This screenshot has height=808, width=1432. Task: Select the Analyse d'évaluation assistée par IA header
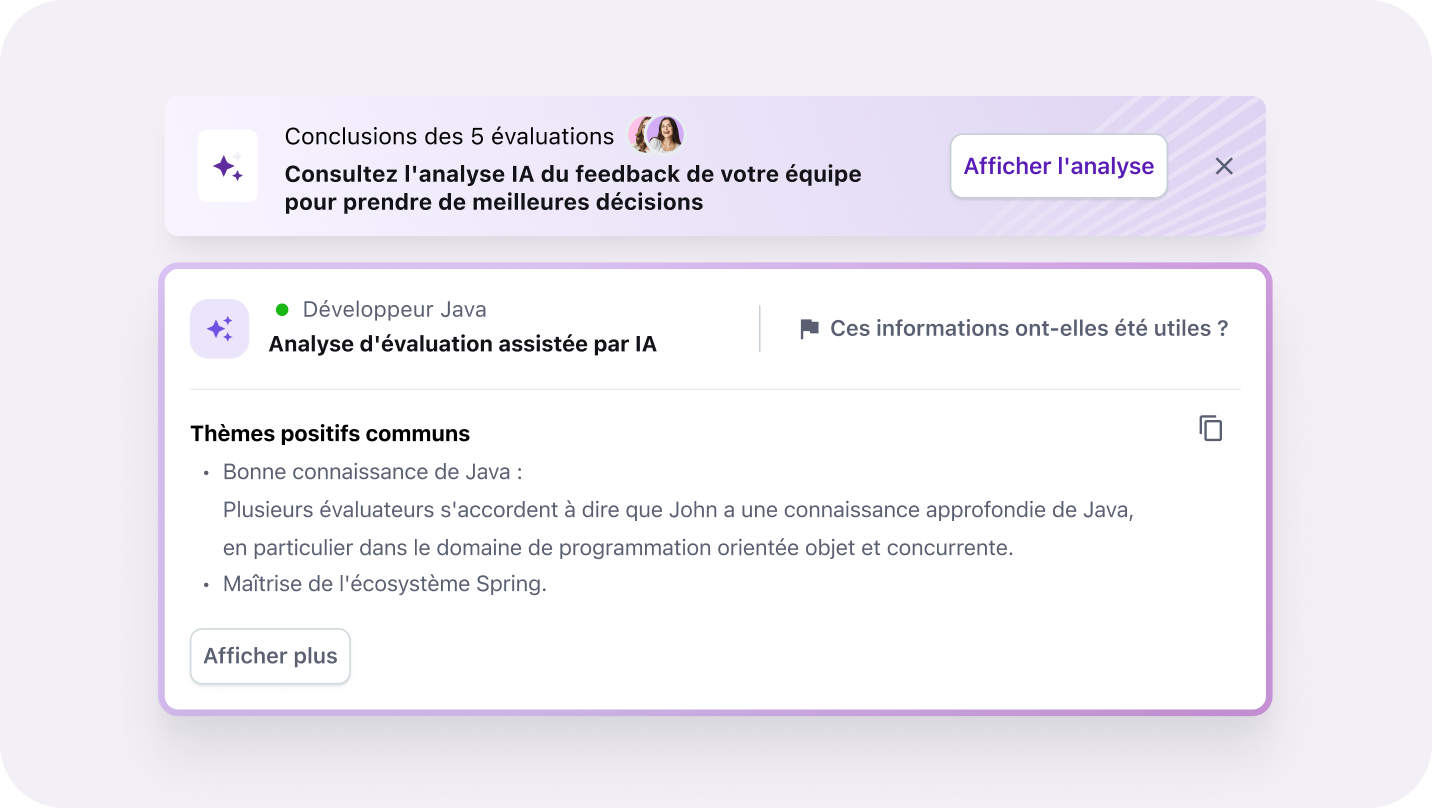click(462, 343)
